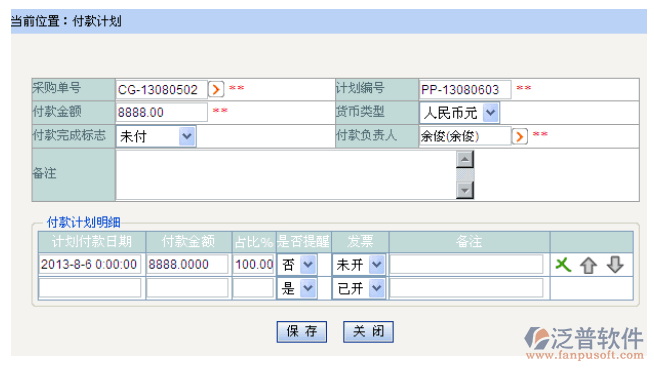The image size is (654, 371).
Task: Click the 计划付款日期 field 2013-8-6
Action: 90,264
